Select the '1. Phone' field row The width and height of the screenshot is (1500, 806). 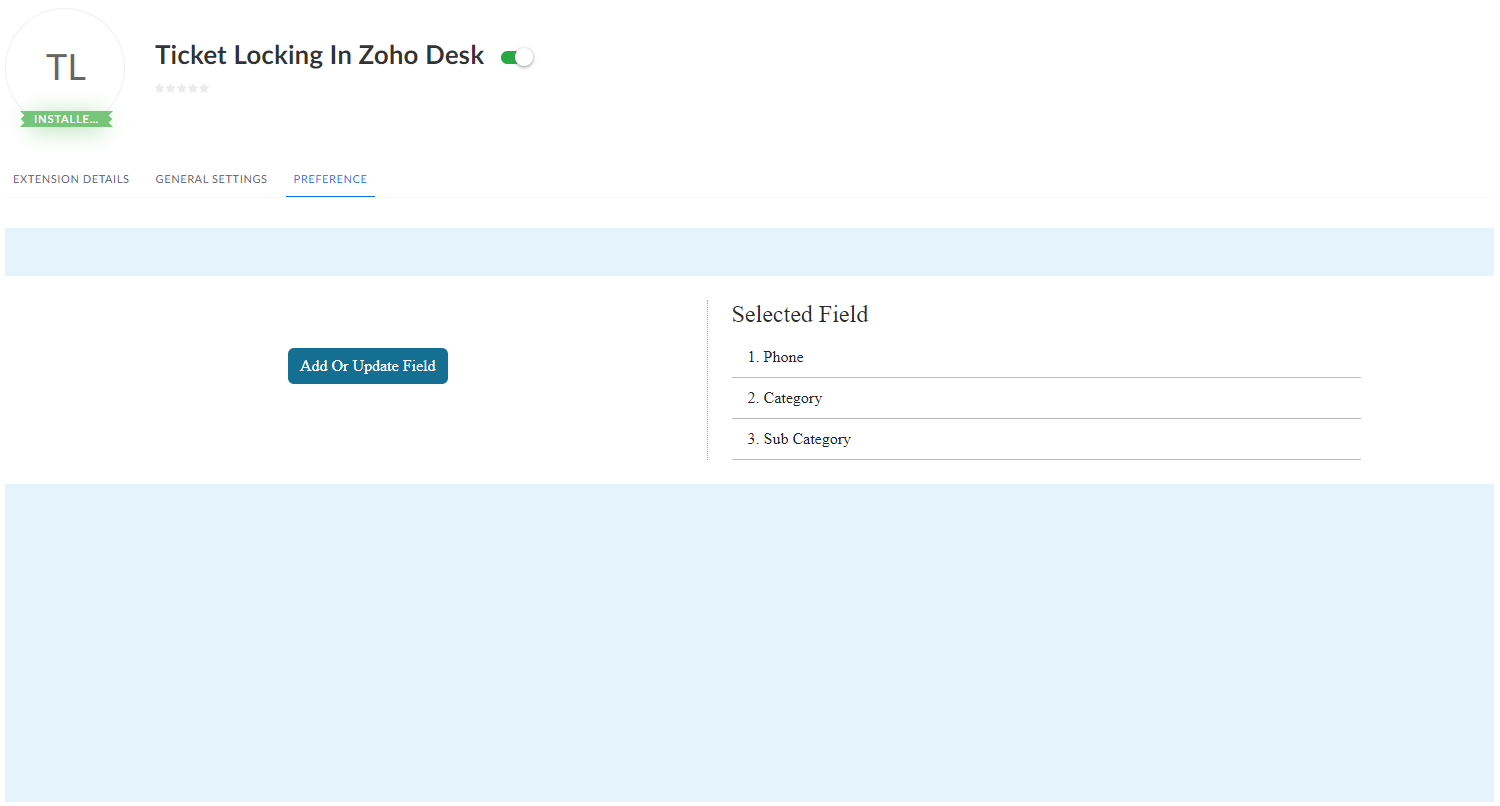click(x=1046, y=357)
